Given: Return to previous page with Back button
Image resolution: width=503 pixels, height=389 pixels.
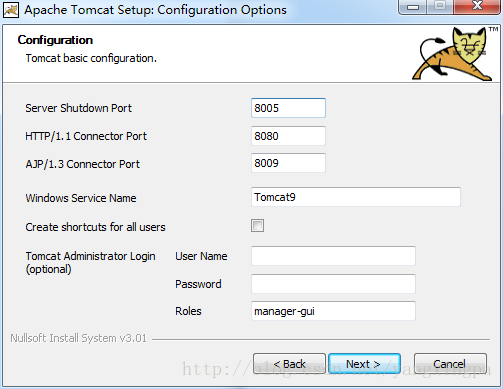Looking at the screenshot, I should click(289, 364).
